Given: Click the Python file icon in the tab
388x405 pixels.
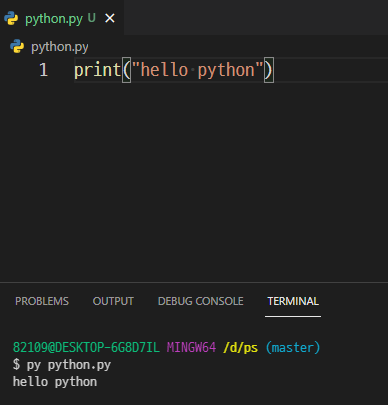Looking at the screenshot, I should 11,18.
